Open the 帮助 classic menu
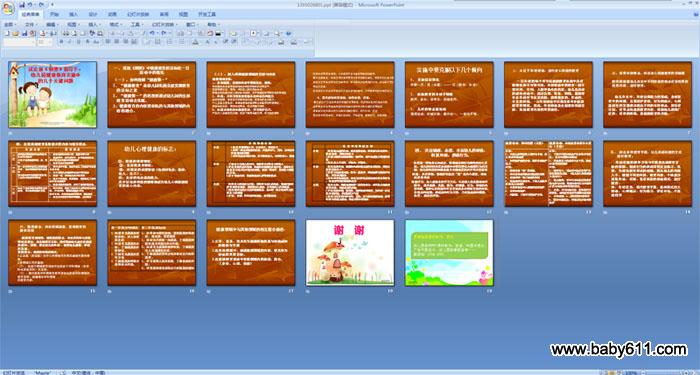Image resolution: width=700 pixels, height=375 pixels. tap(213, 25)
